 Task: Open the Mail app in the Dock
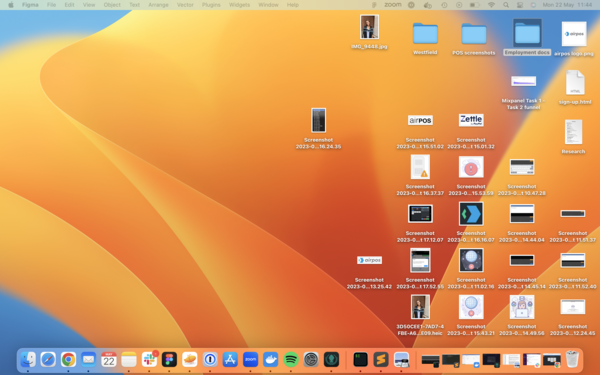tap(88, 359)
